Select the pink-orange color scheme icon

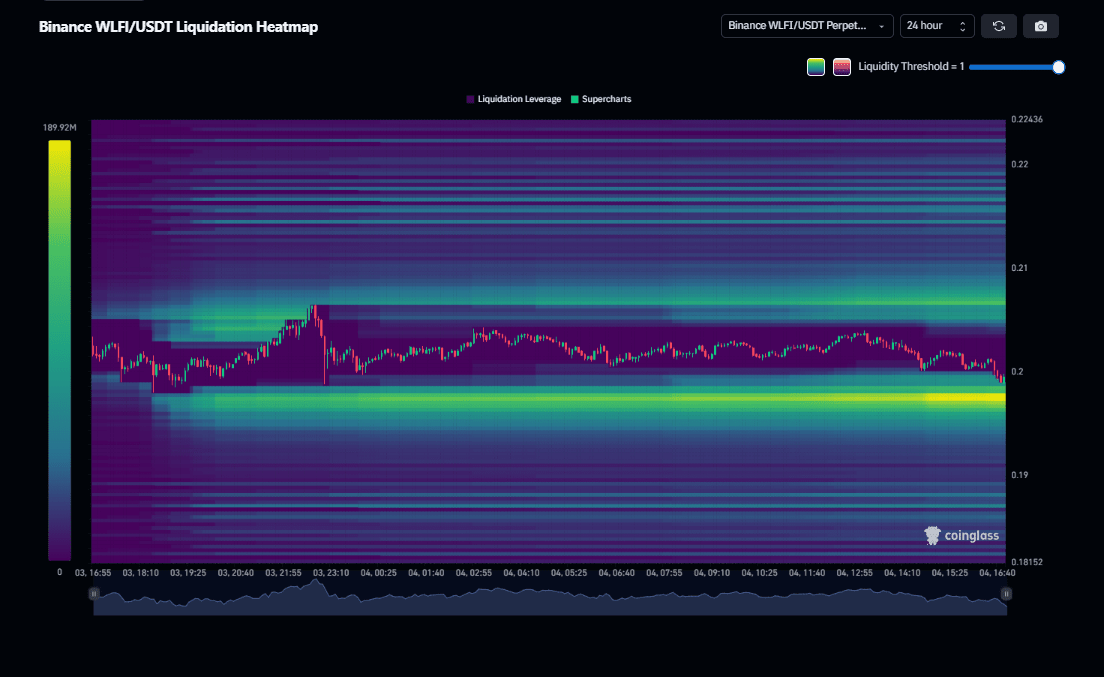point(842,67)
